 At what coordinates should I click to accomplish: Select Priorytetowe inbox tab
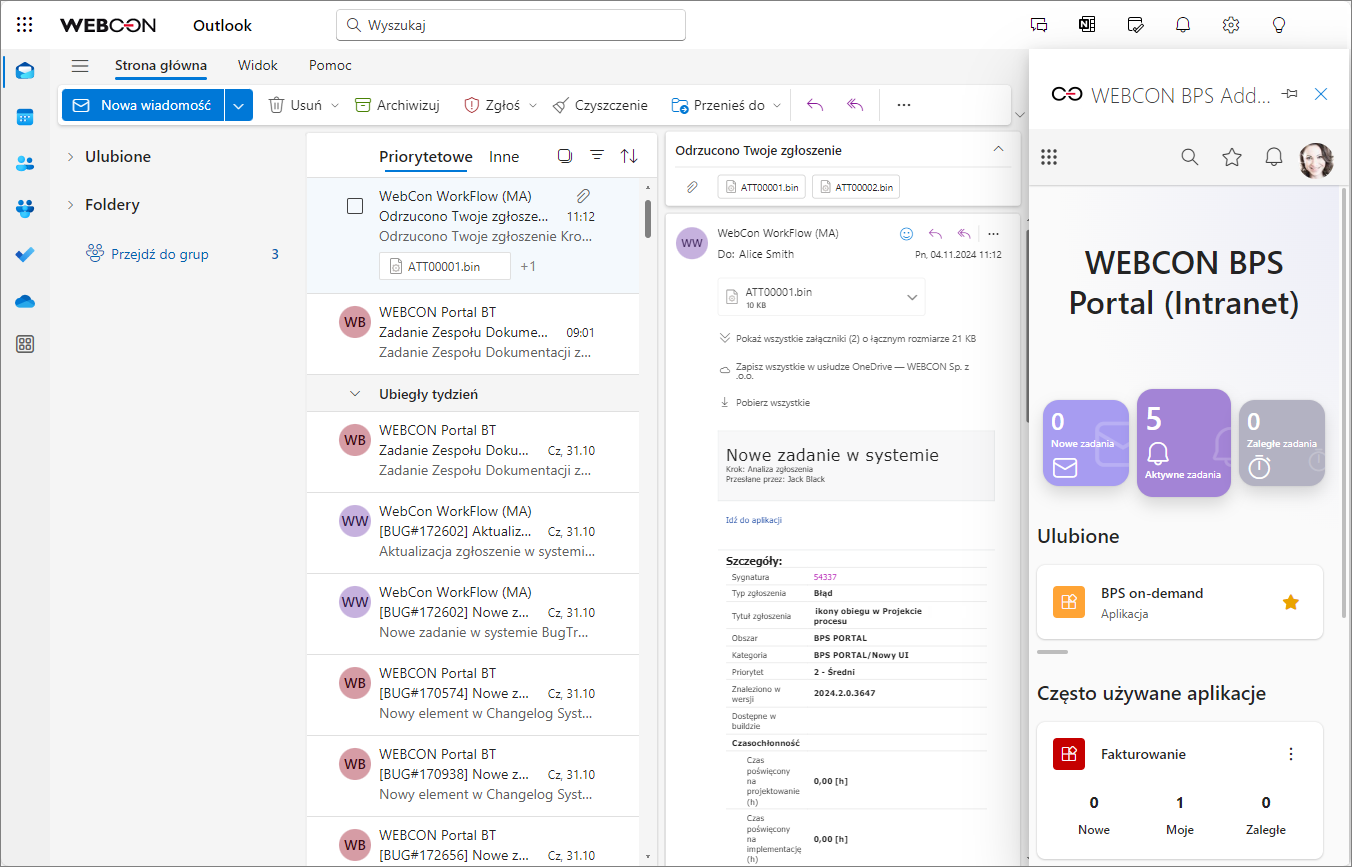click(426, 157)
